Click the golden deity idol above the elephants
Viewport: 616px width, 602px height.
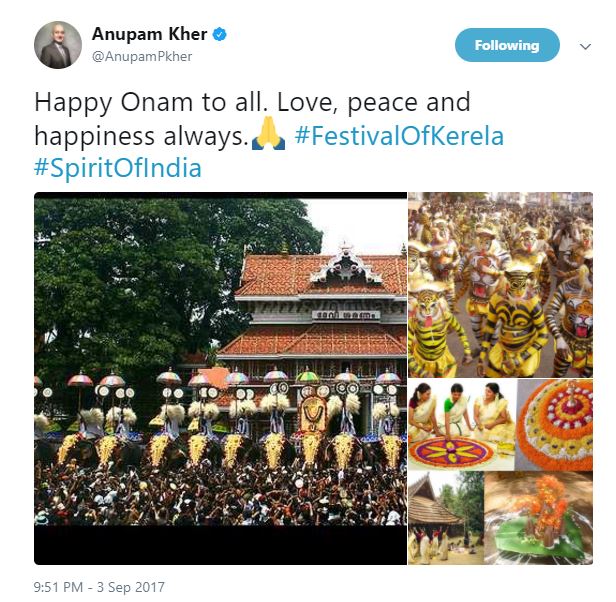point(313,414)
